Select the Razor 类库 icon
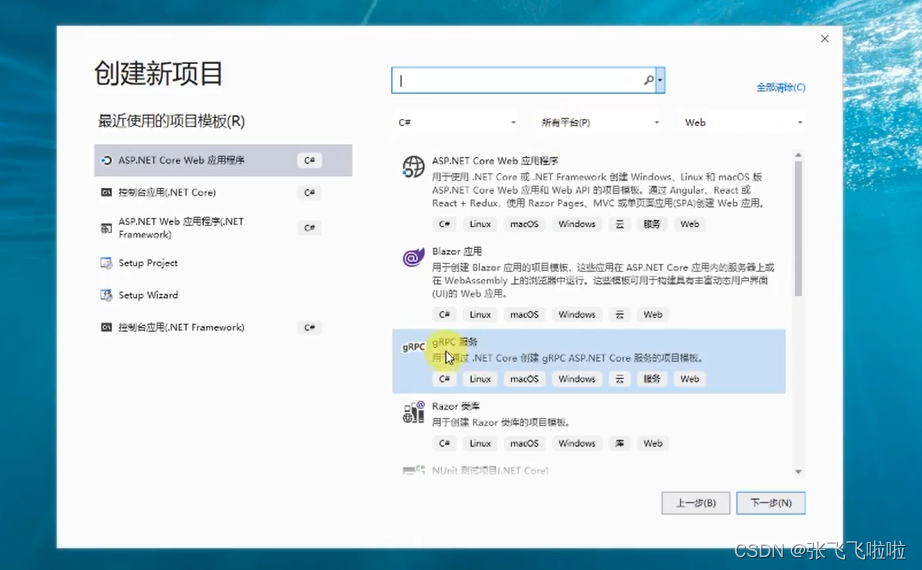Image resolution: width=922 pixels, height=570 pixels. [x=413, y=412]
